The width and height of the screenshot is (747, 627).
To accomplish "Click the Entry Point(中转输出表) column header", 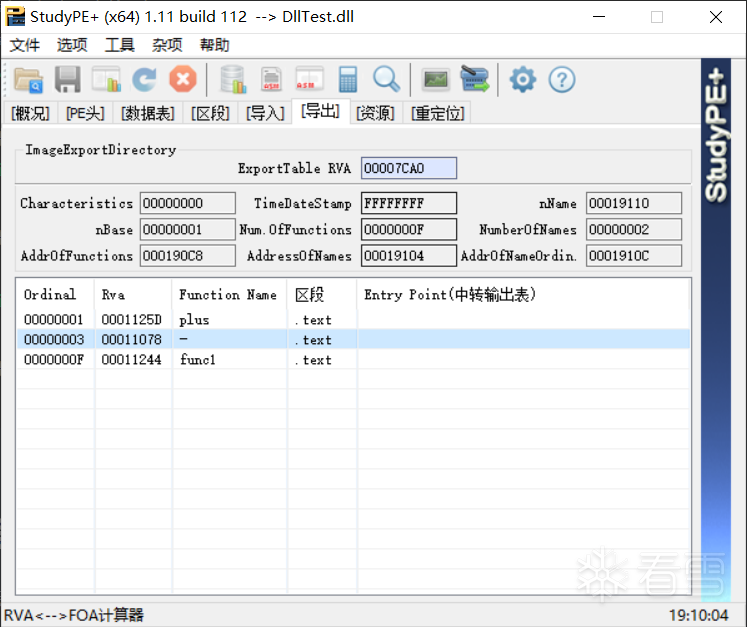I will [523, 295].
